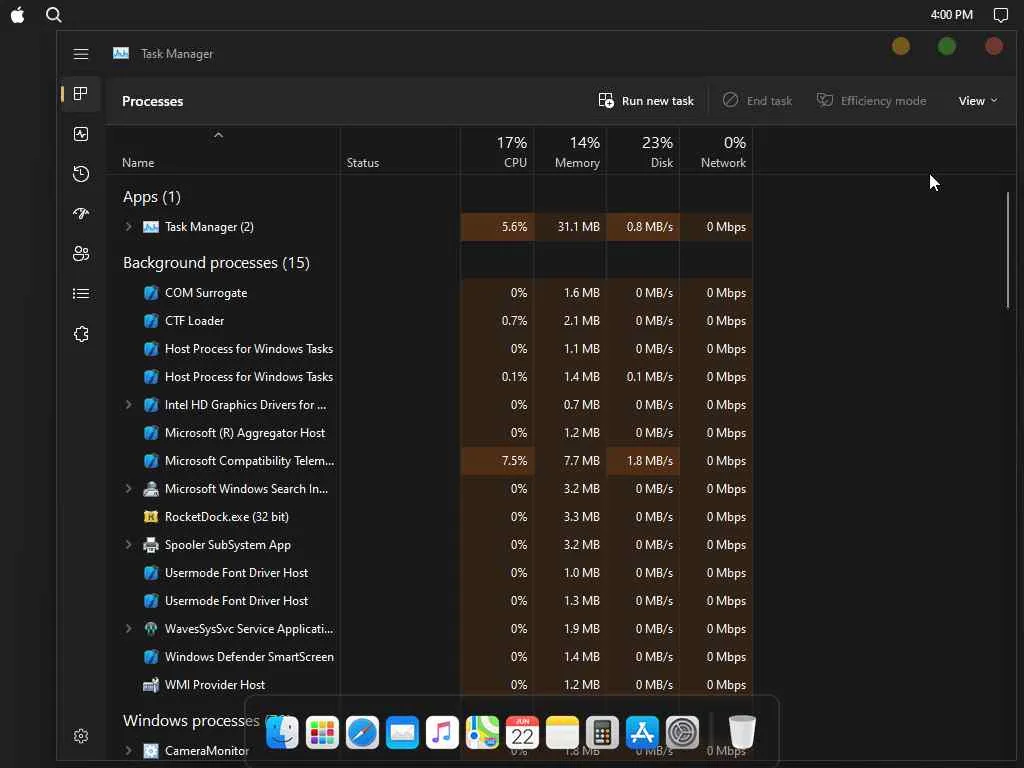The height and width of the screenshot is (768, 1024).
Task: Expand the Task Manager (2) process group
Action: tap(129, 227)
